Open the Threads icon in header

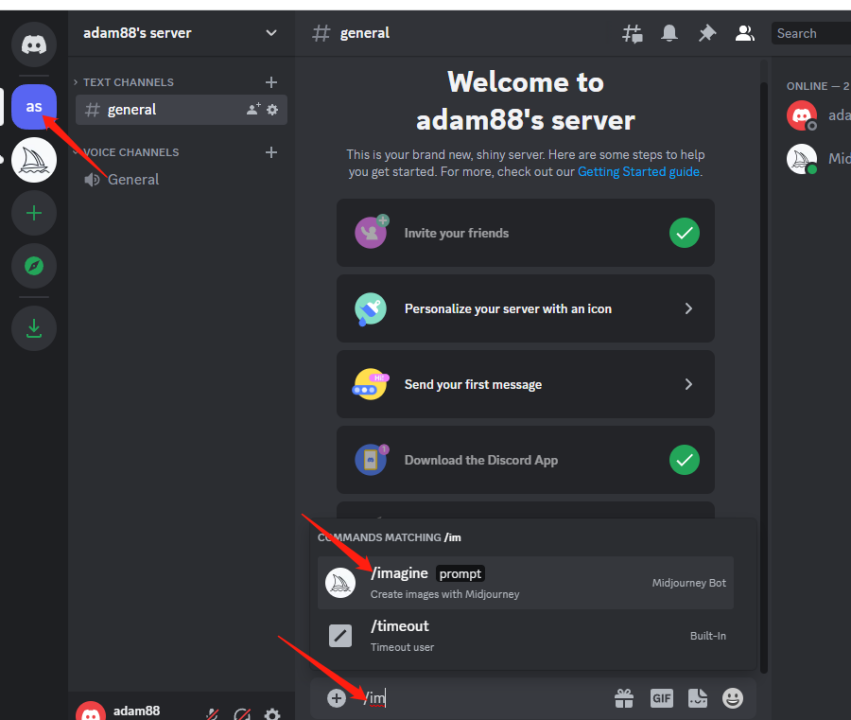click(x=632, y=34)
